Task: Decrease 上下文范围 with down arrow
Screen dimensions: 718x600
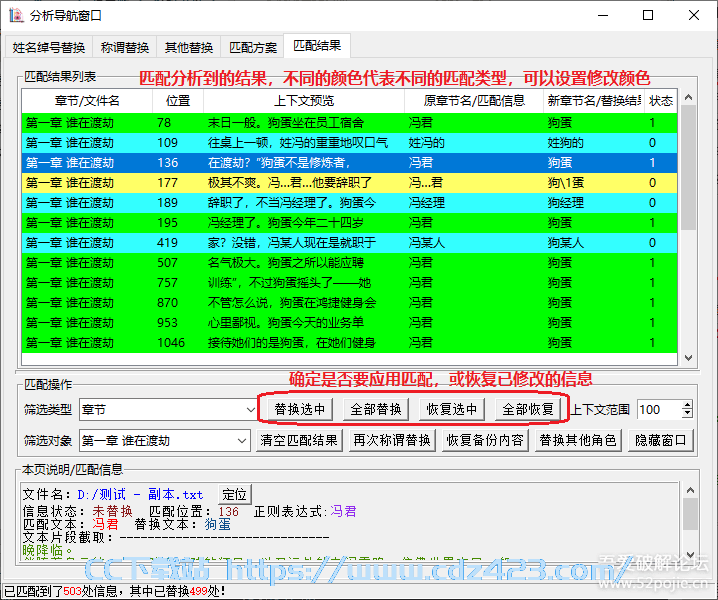Action: 687,414
